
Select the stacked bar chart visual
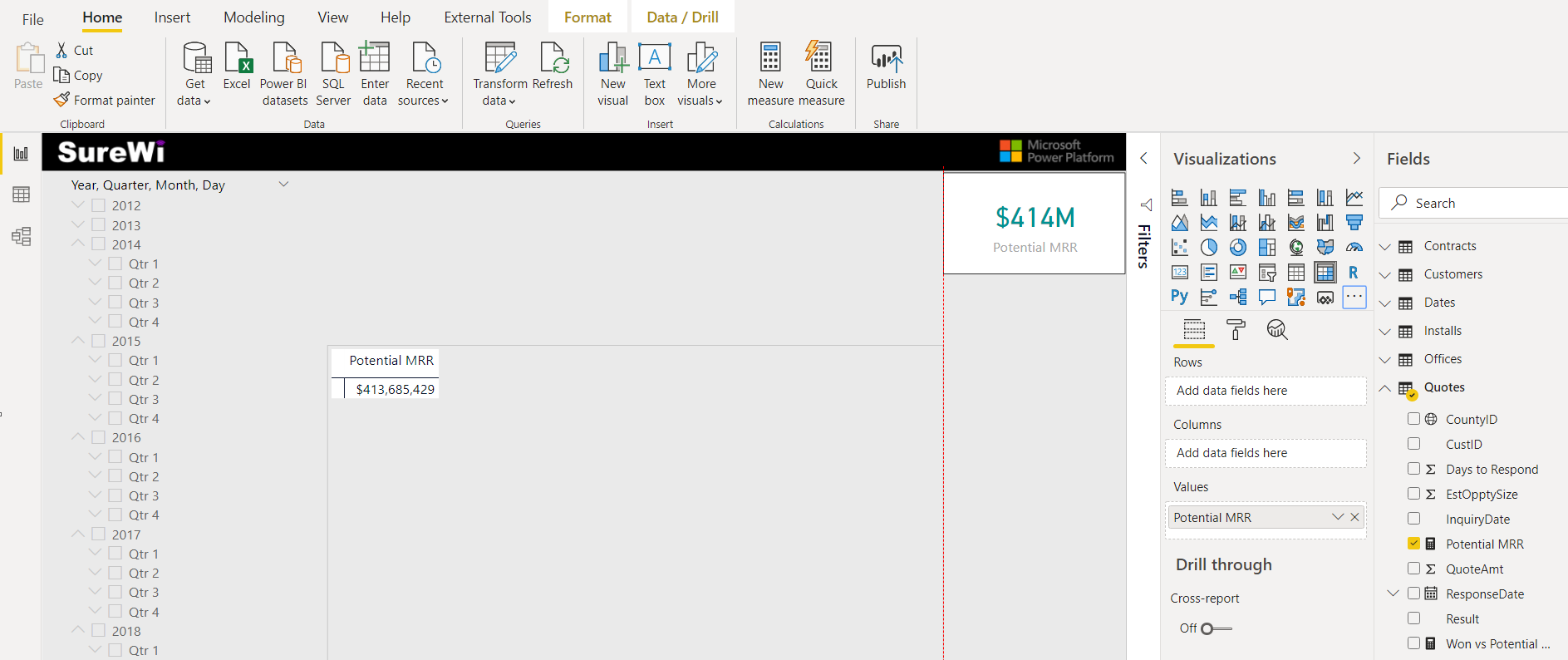[1179, 198]
